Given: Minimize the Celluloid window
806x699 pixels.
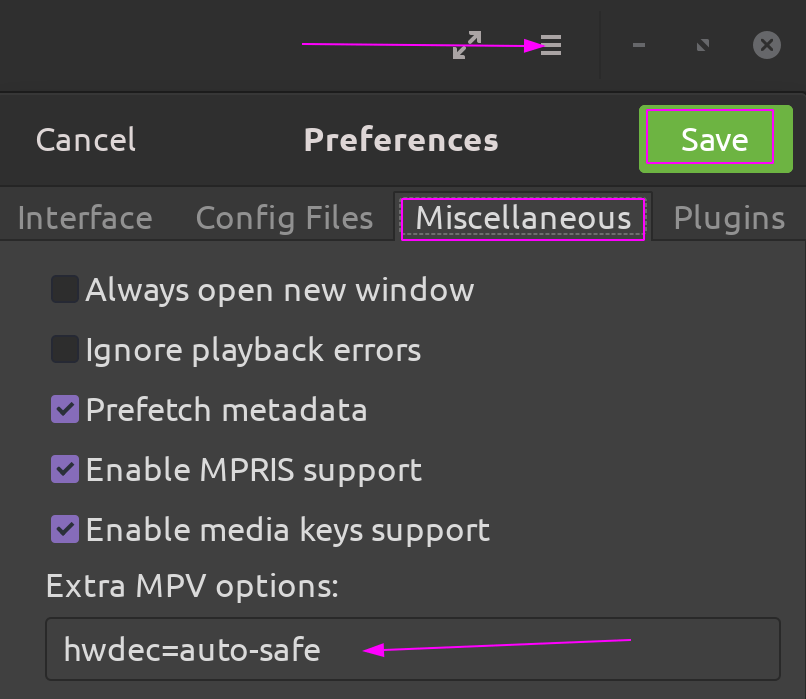Looking at the screenshot, I should click(638, 44).
